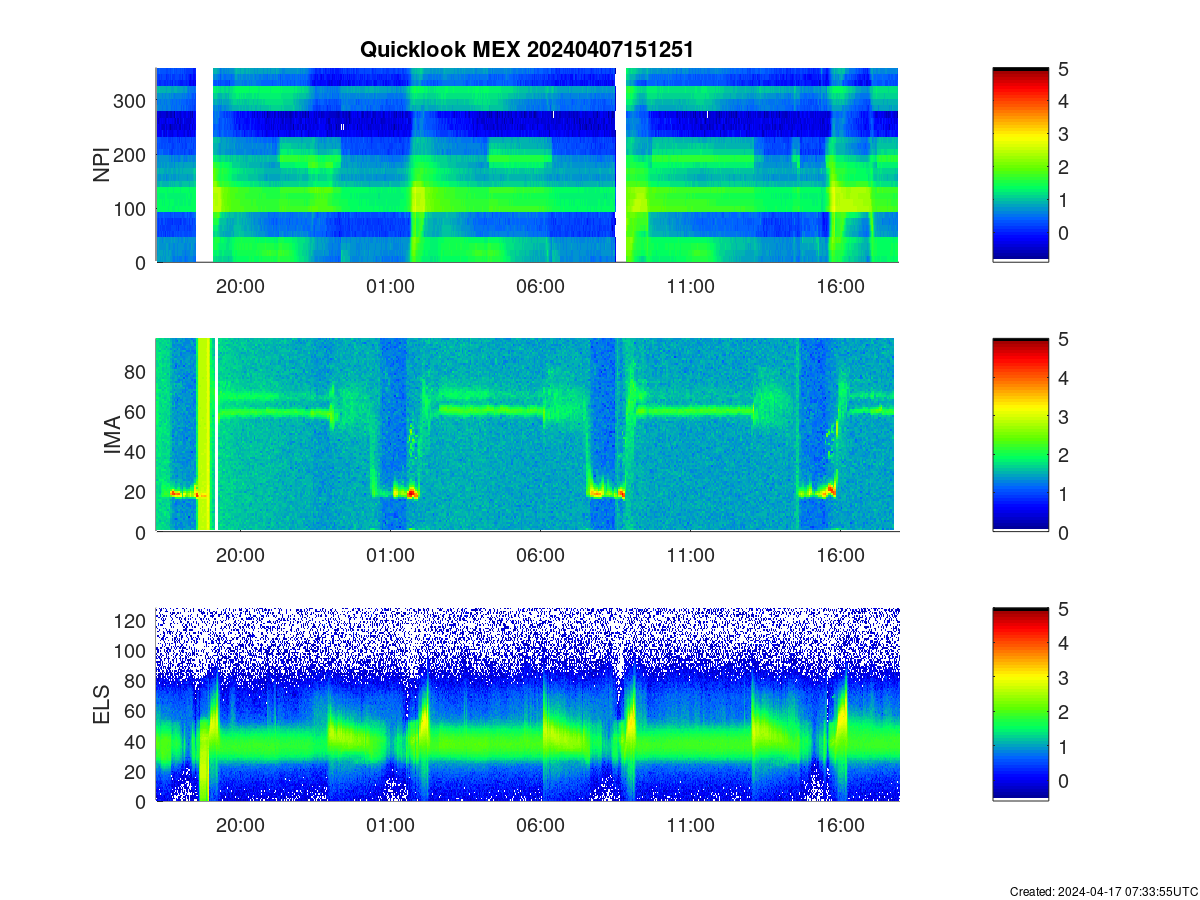Click the title Quicklook MEX 20240407151251

[x=526, y=50]
